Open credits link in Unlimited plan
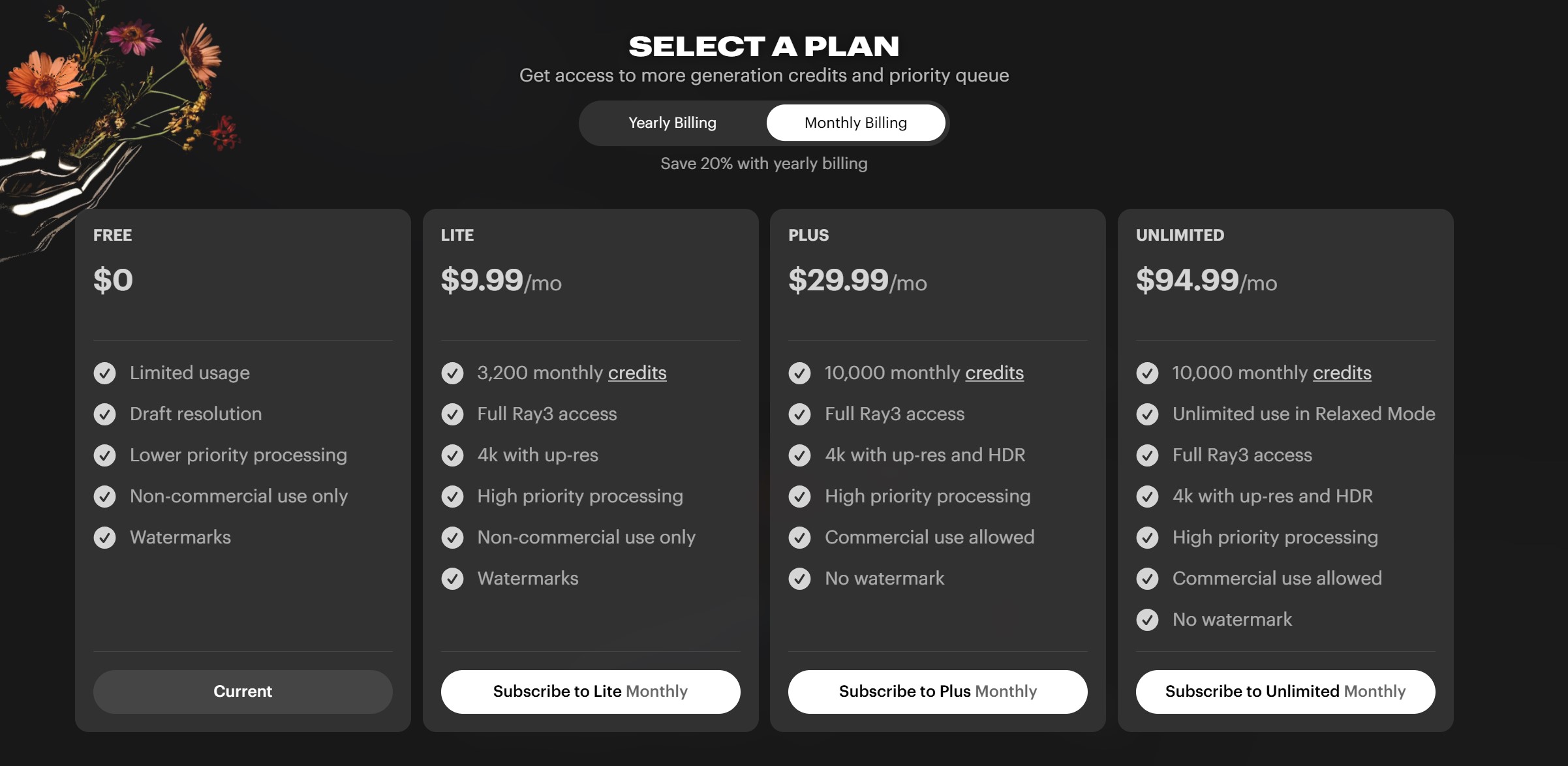The width and height of the screenshot is (1568, 766). pyautogui.click(x=1342, y=373)
